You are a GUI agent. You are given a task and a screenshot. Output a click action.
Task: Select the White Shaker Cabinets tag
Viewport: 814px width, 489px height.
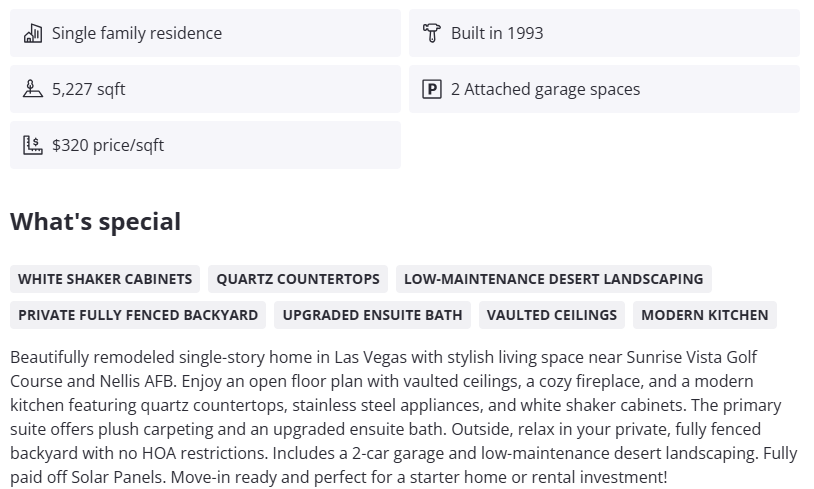pos(105,279)
